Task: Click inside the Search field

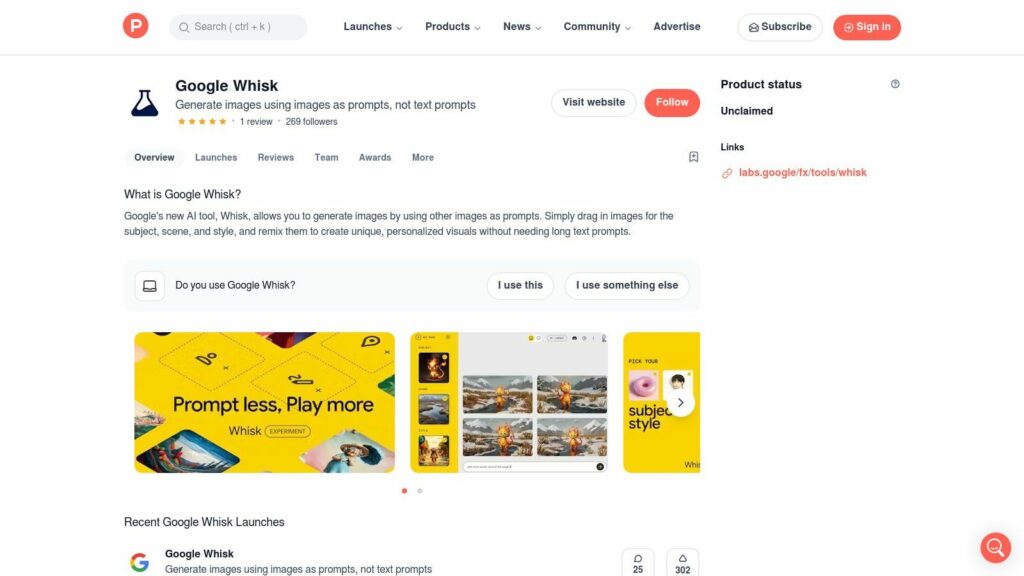Action: click(238, 27)
